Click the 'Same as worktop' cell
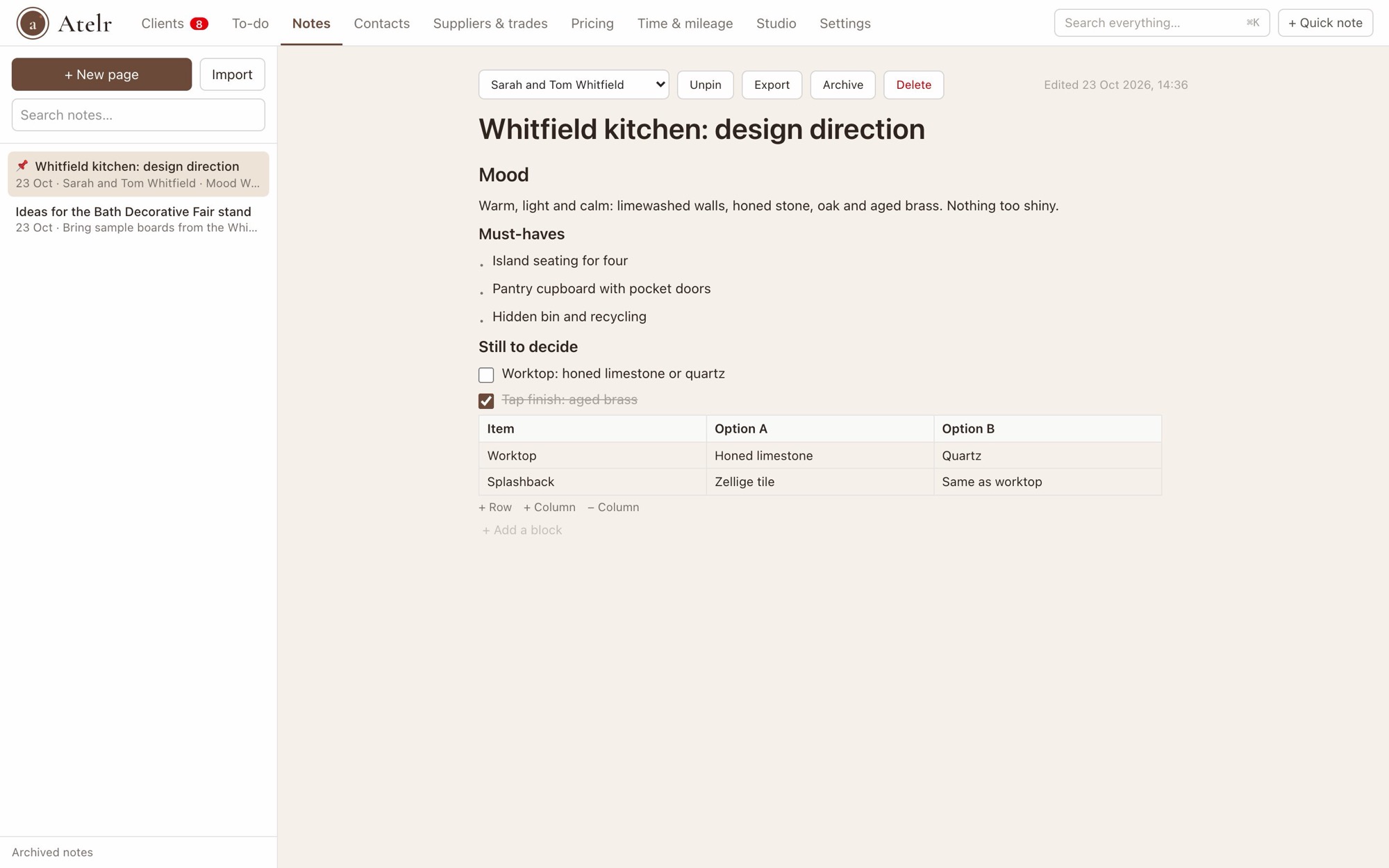 coord(1047,482)
